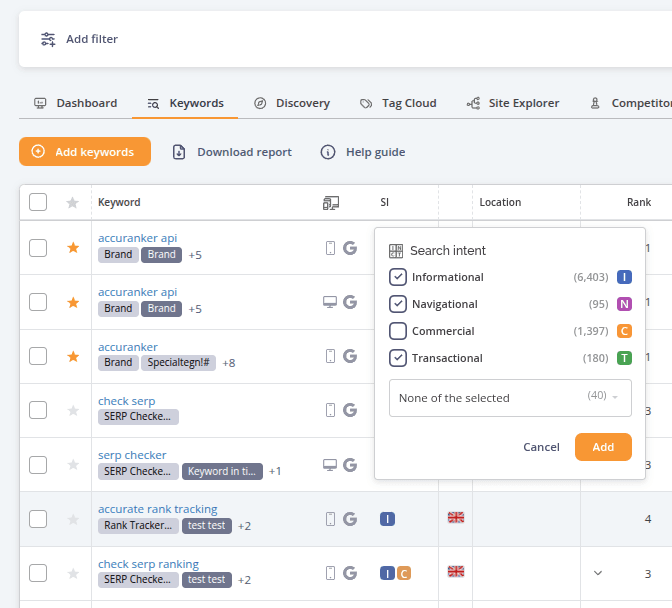672x608 pixels.
Task: Unstar the accuranker keyword
Action: (x=73, y=356)
